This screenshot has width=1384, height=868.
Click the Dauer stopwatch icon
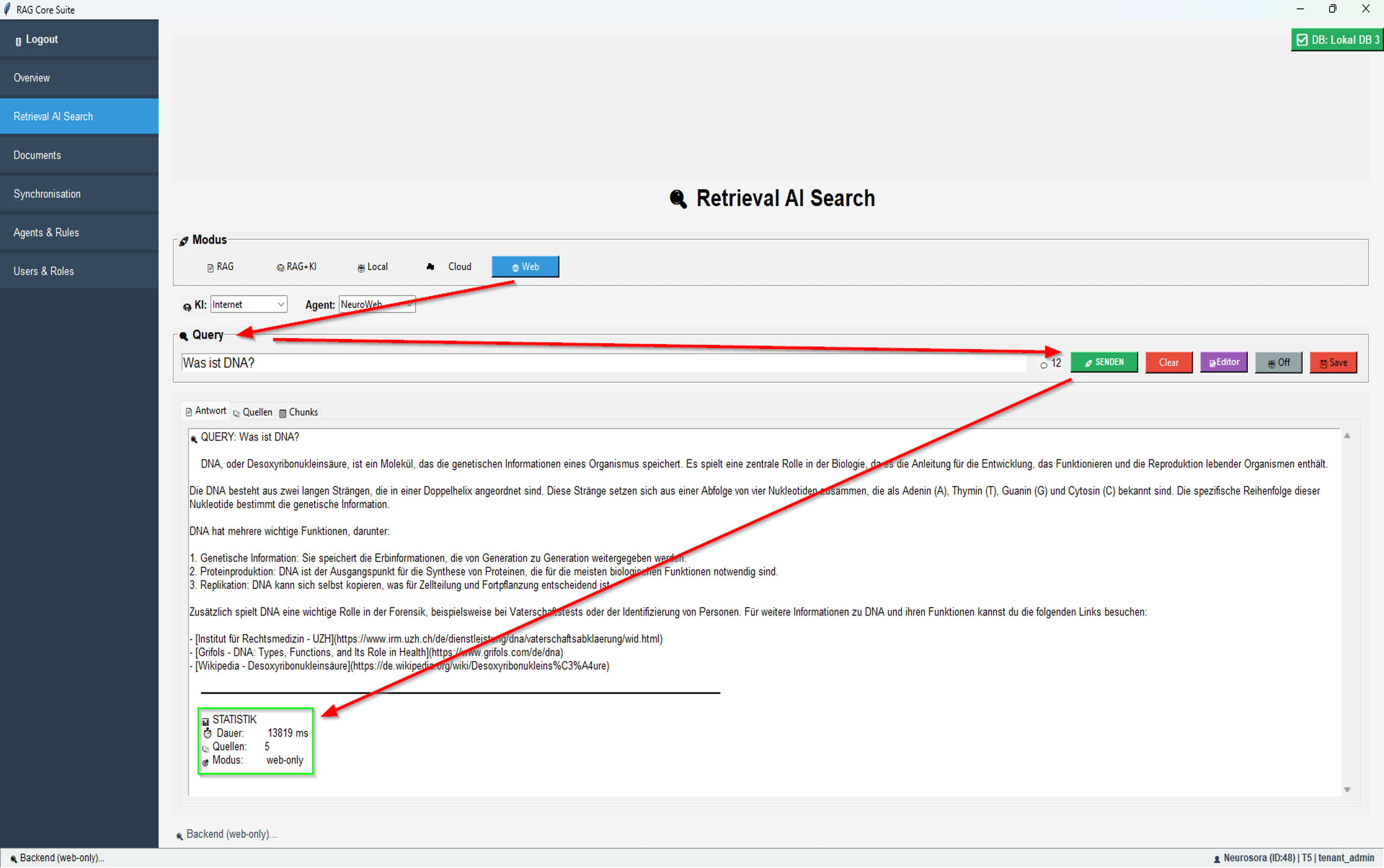point(207,734)
